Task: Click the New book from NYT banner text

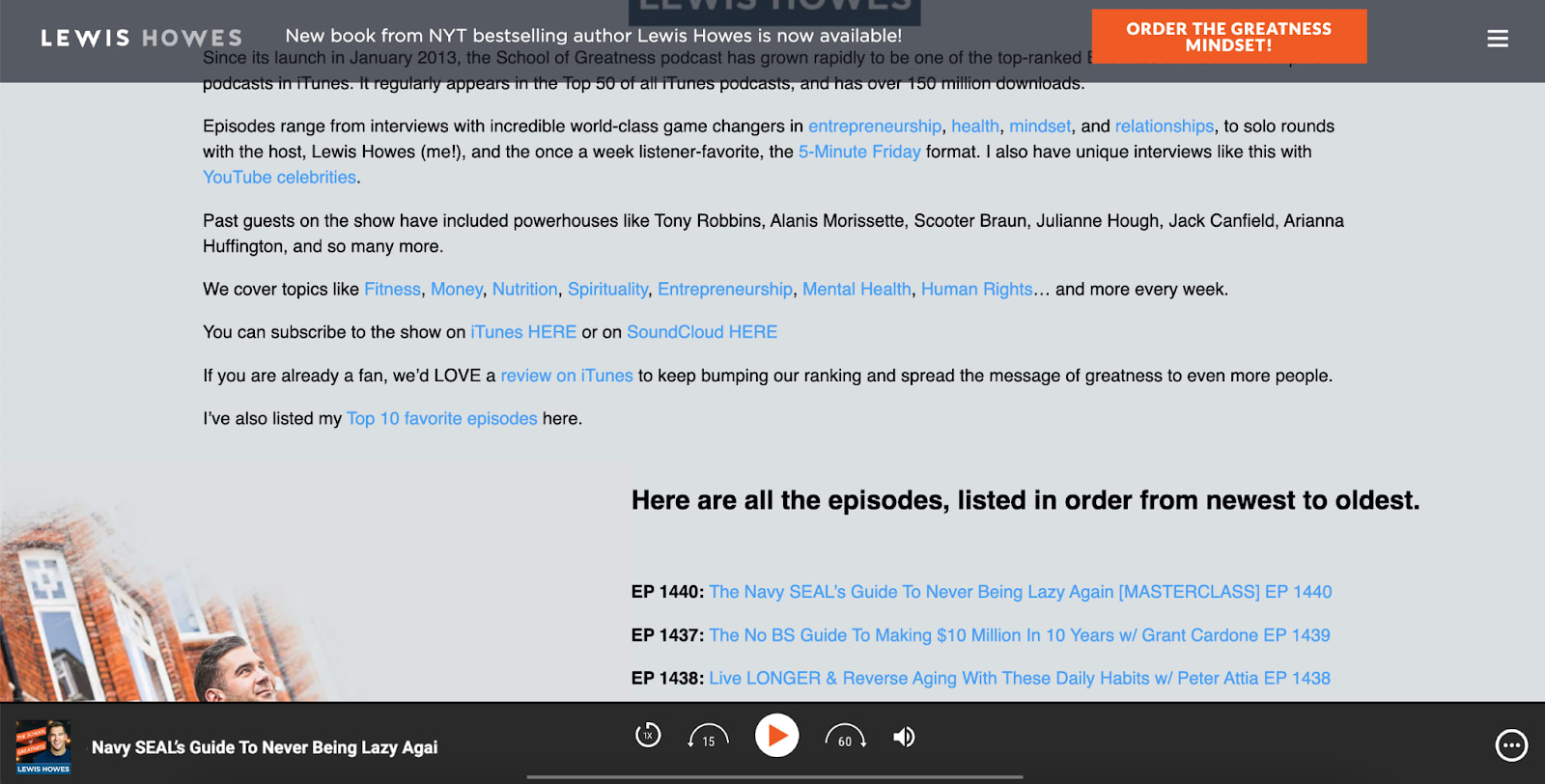Action: coord(594,36)
